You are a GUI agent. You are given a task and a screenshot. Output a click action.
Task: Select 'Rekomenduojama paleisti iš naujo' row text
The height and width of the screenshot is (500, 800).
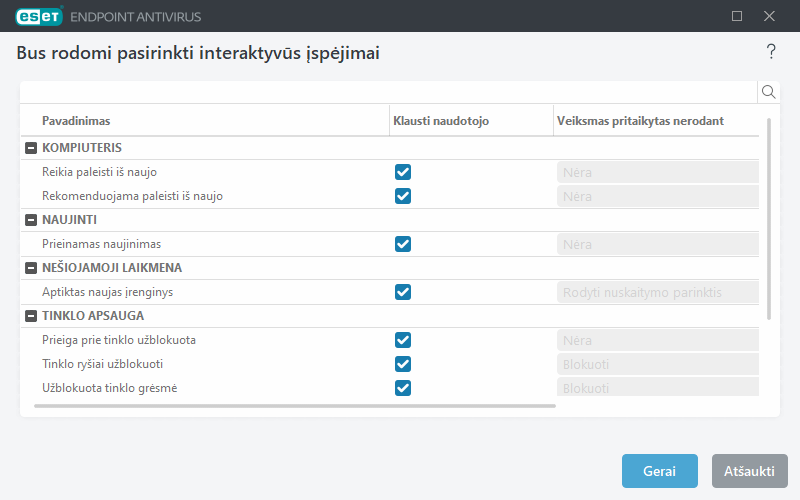pyautogui.click(x=132, y=196)
